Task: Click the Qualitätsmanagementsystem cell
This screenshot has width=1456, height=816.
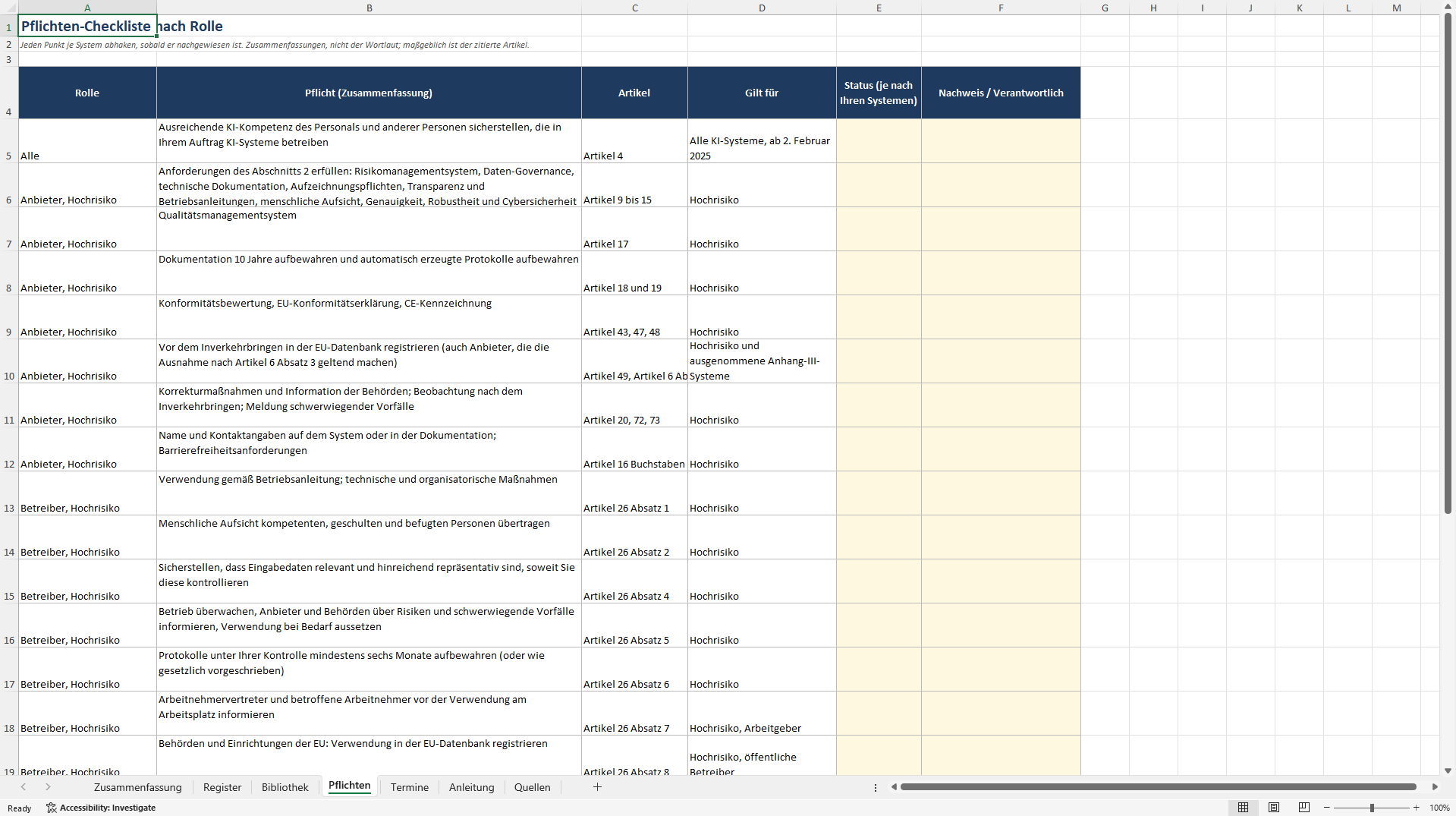Action: click(369, 229)
